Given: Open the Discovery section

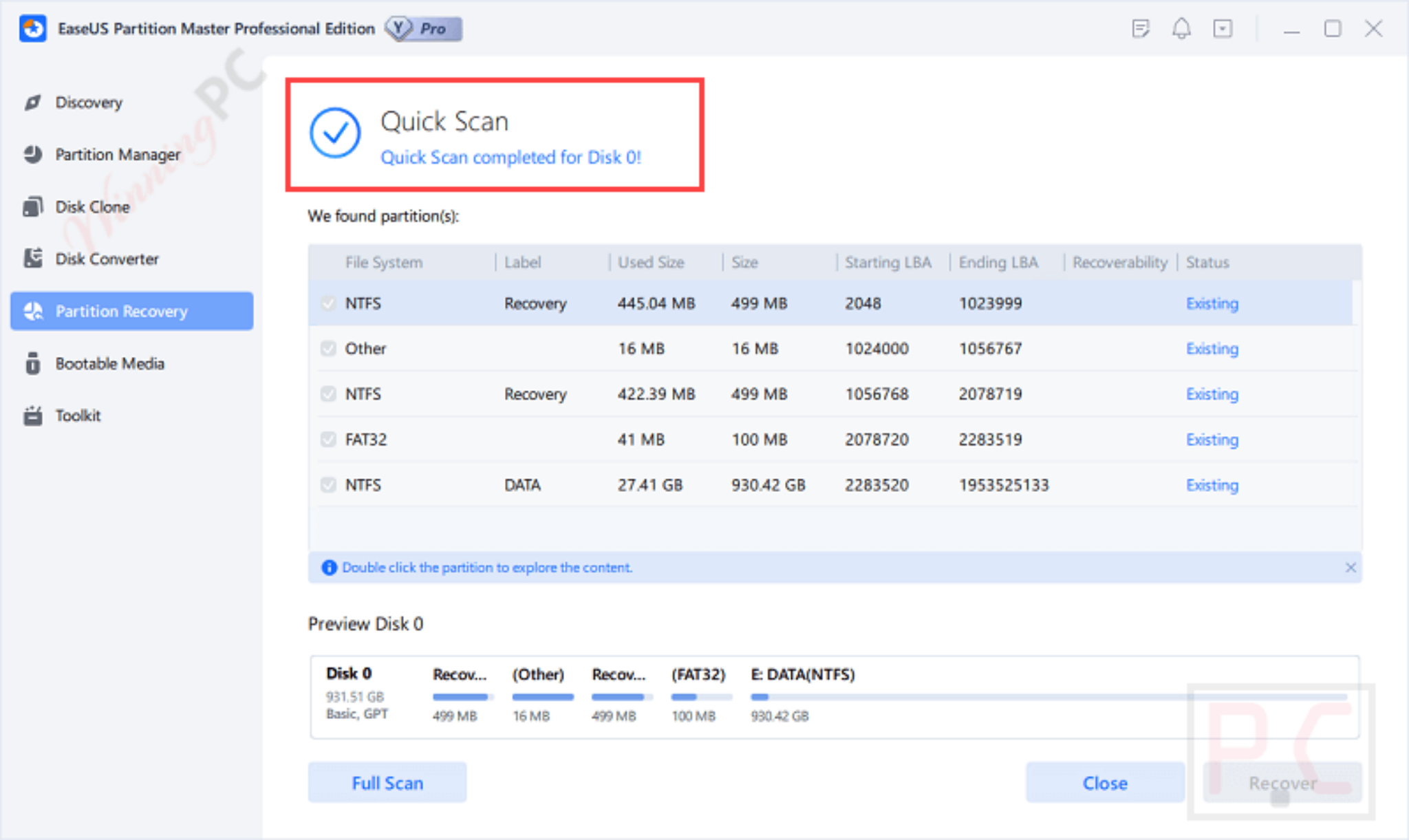Looking at the screenshot, I should tap(89, 102).
